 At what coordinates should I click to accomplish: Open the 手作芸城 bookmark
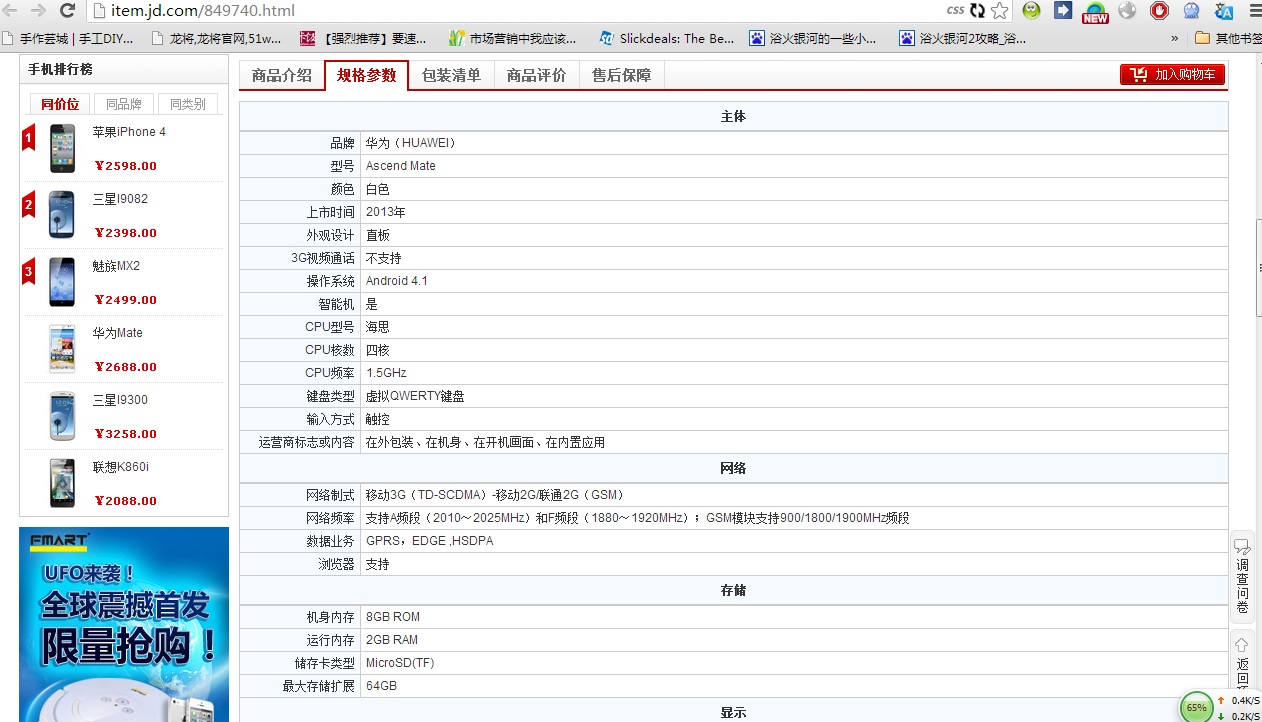pos(69,39)
